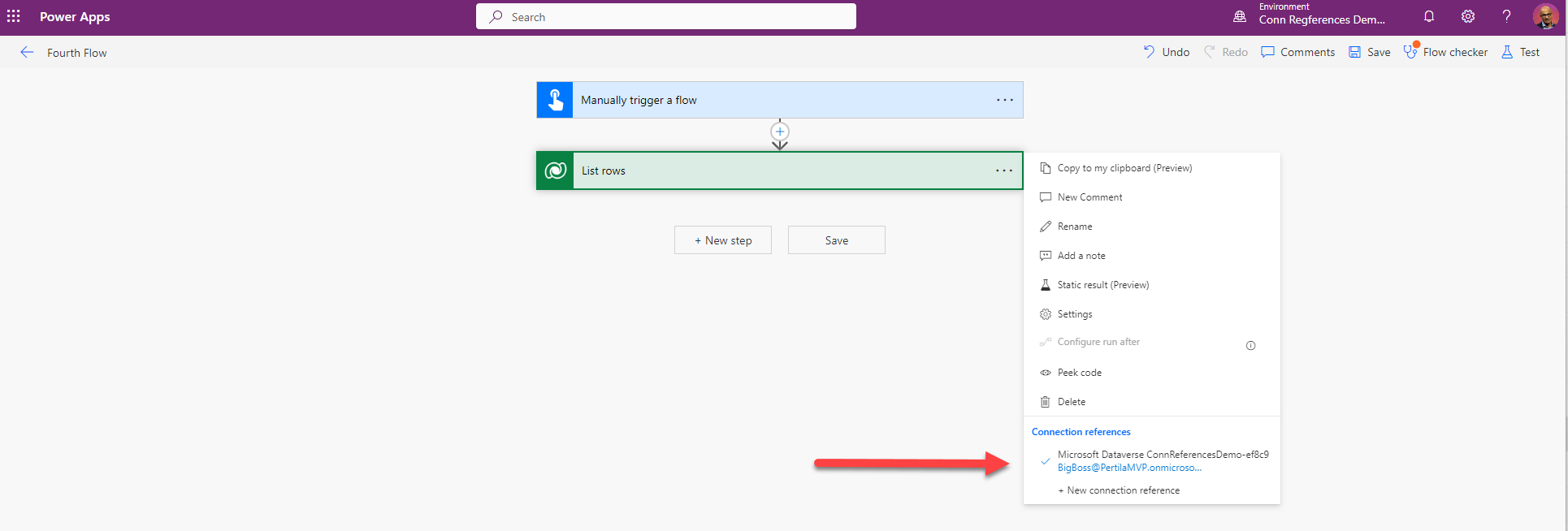Click the Configure run after info icon
This screenshot has width=1568, height=531.
tap(1250, 346)
